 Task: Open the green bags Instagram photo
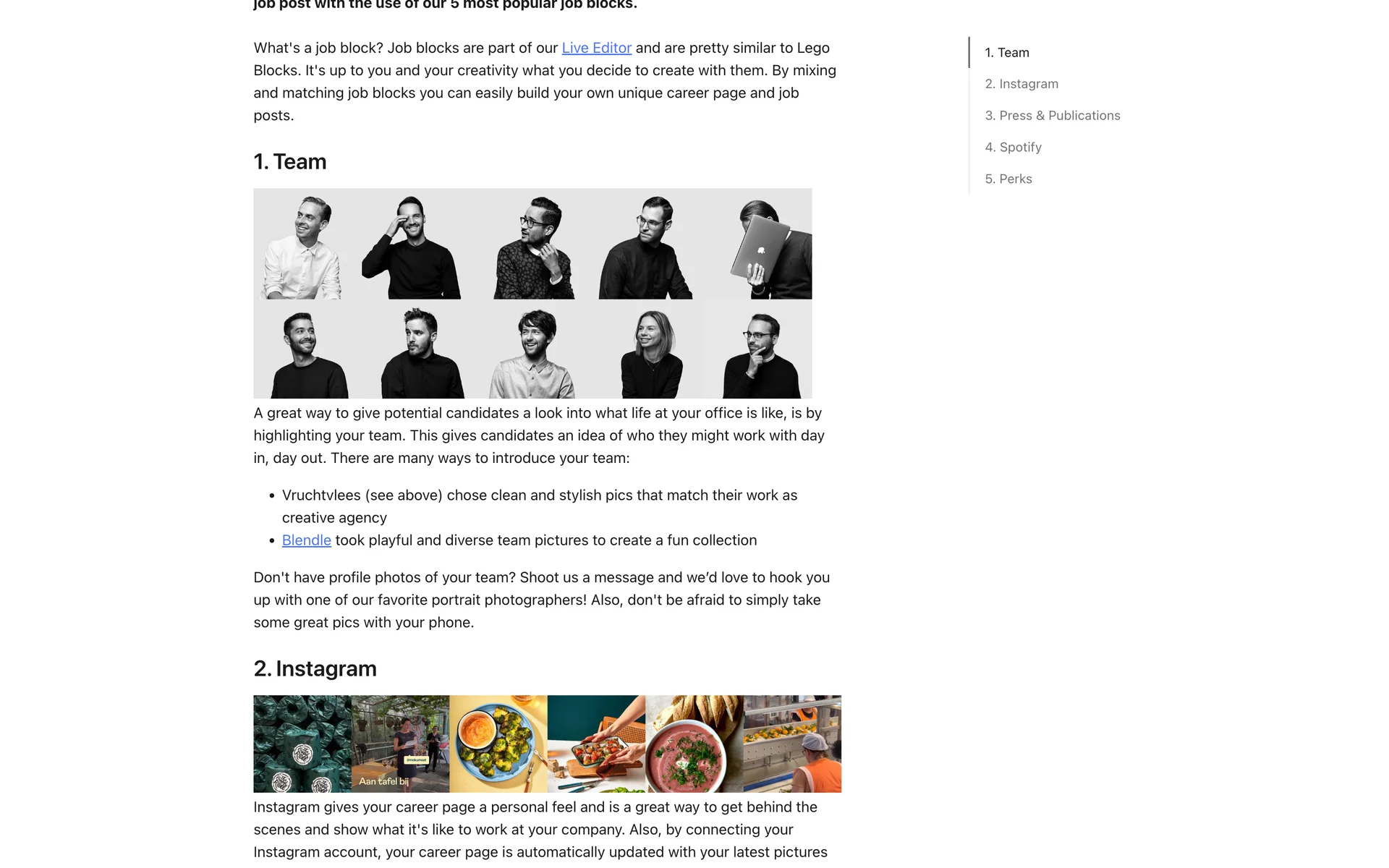pyautogui.click(x=302, y=744)
